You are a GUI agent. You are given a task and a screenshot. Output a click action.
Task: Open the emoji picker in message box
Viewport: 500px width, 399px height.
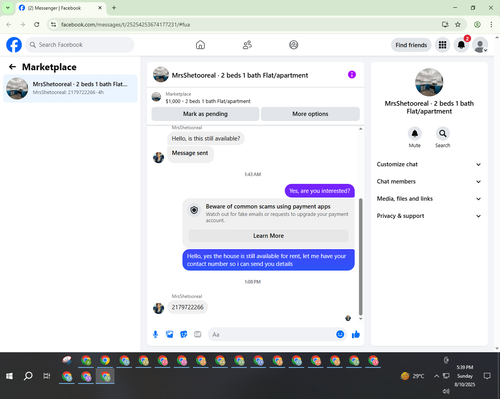pos(340,334)
